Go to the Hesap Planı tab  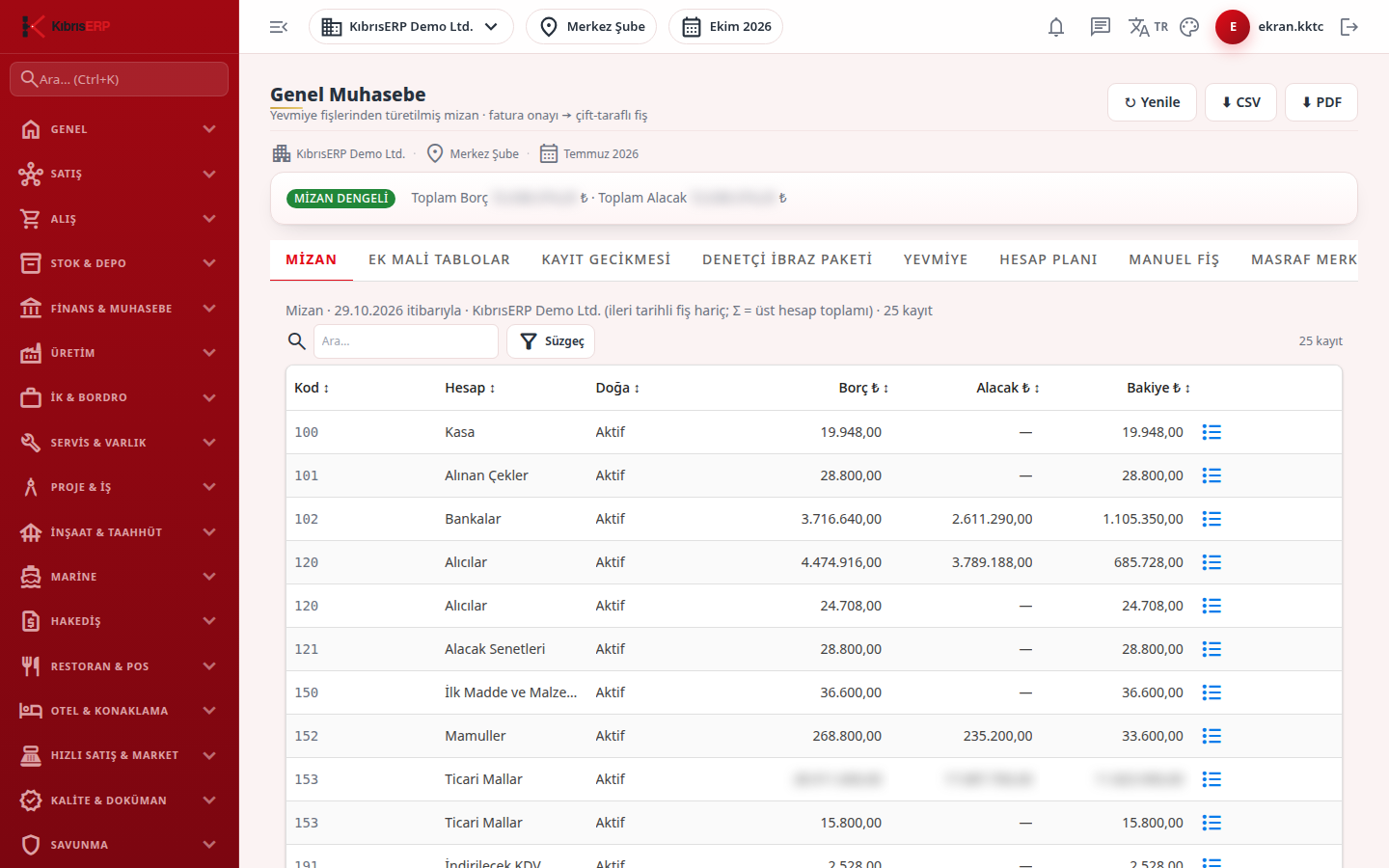click(1049, 259)
